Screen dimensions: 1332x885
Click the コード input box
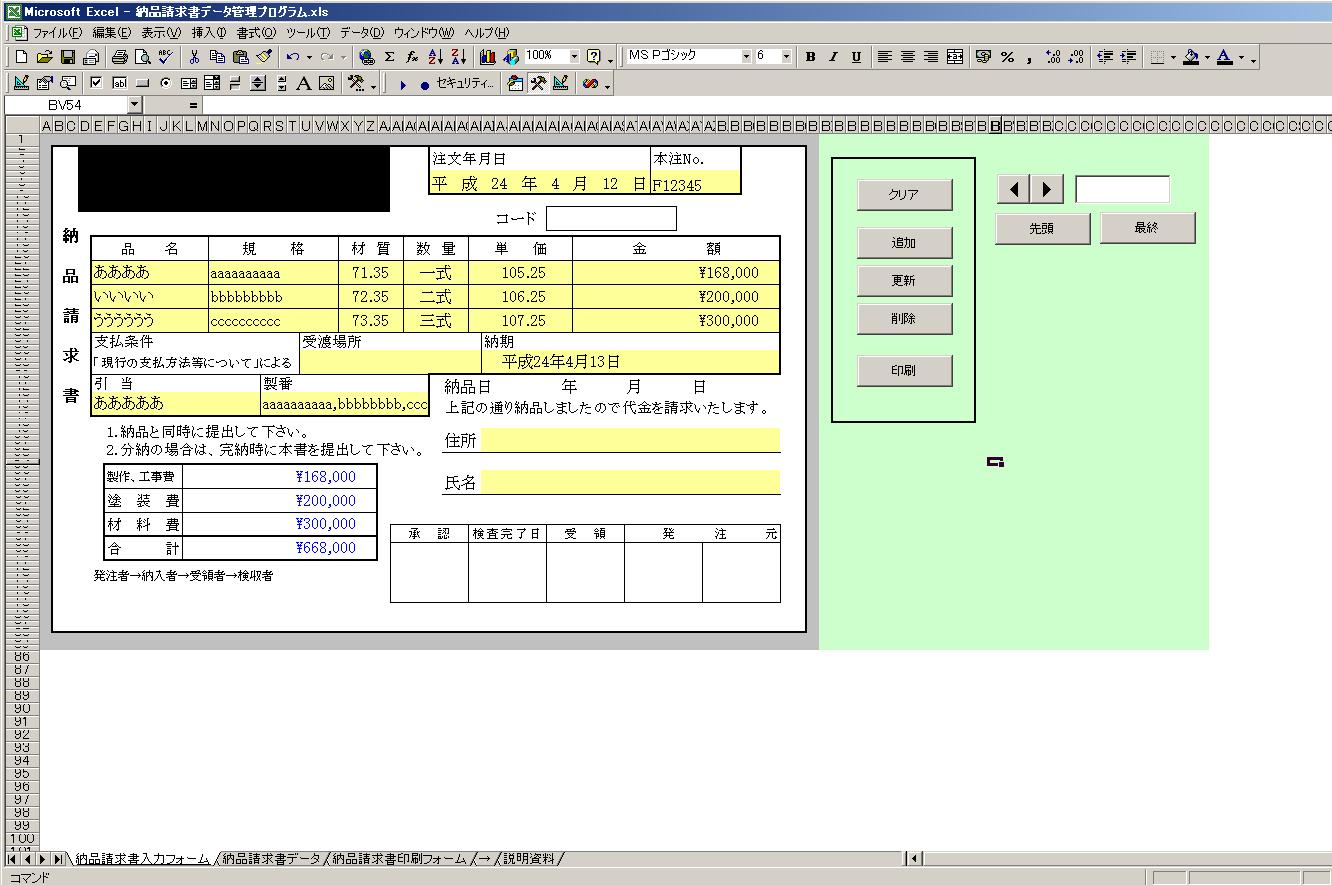(611, 218)
